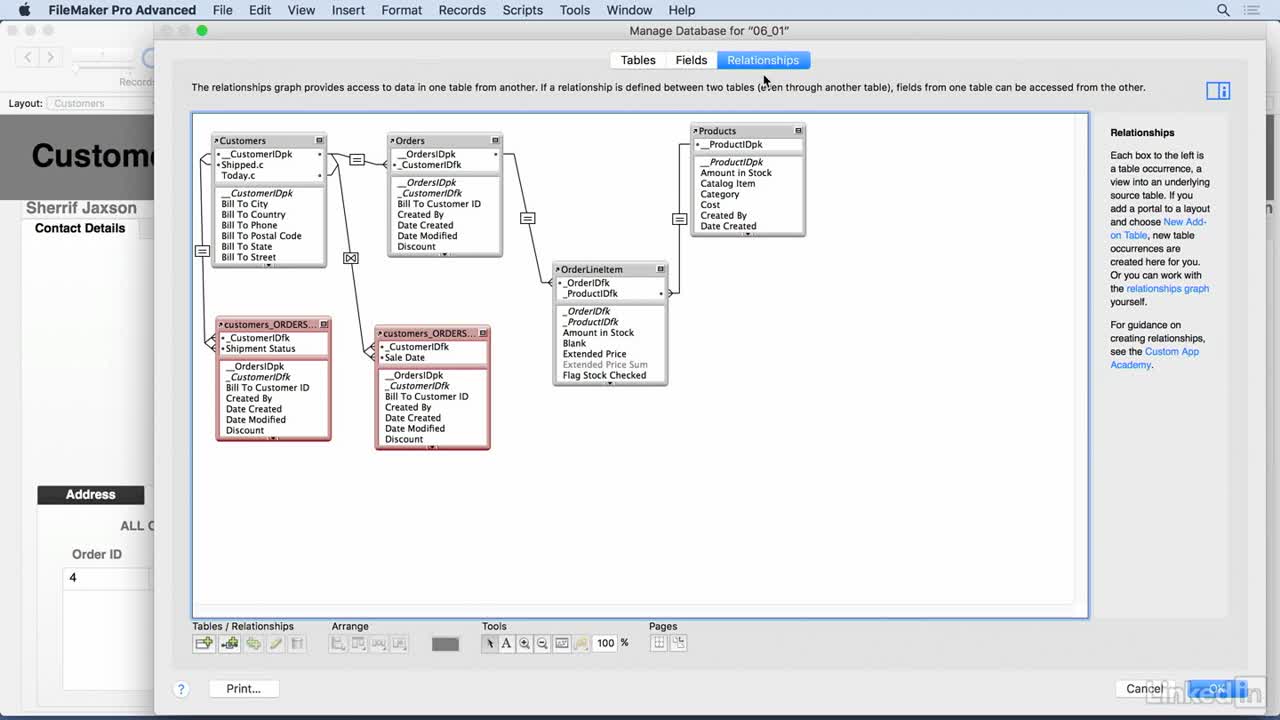Viewport: 1280px width, 720px height.
Task: Click the show page breaks icon
Action: [659, 643]
